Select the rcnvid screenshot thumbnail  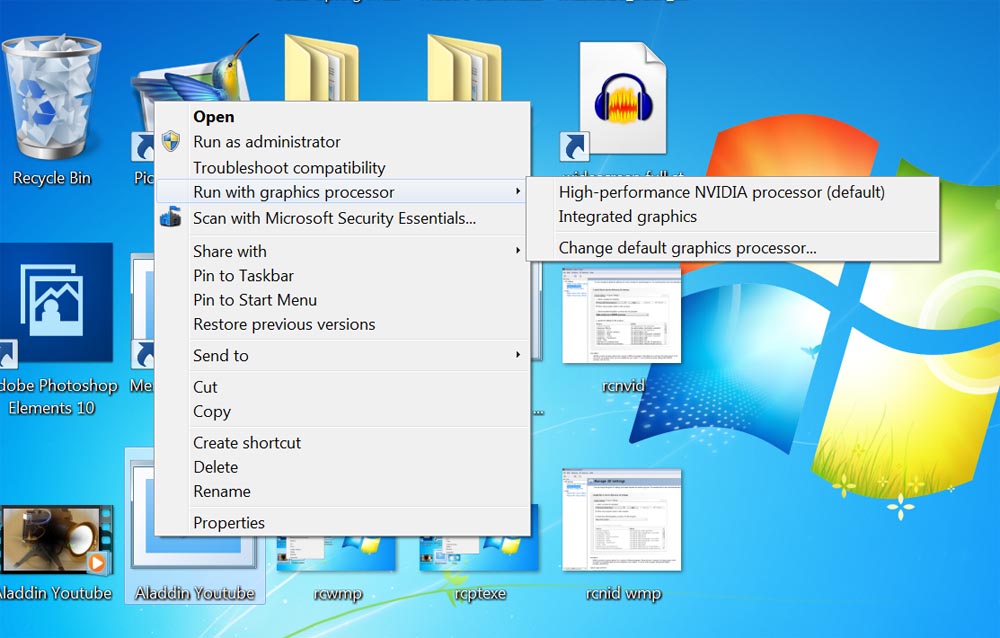(x=622, y=316)
